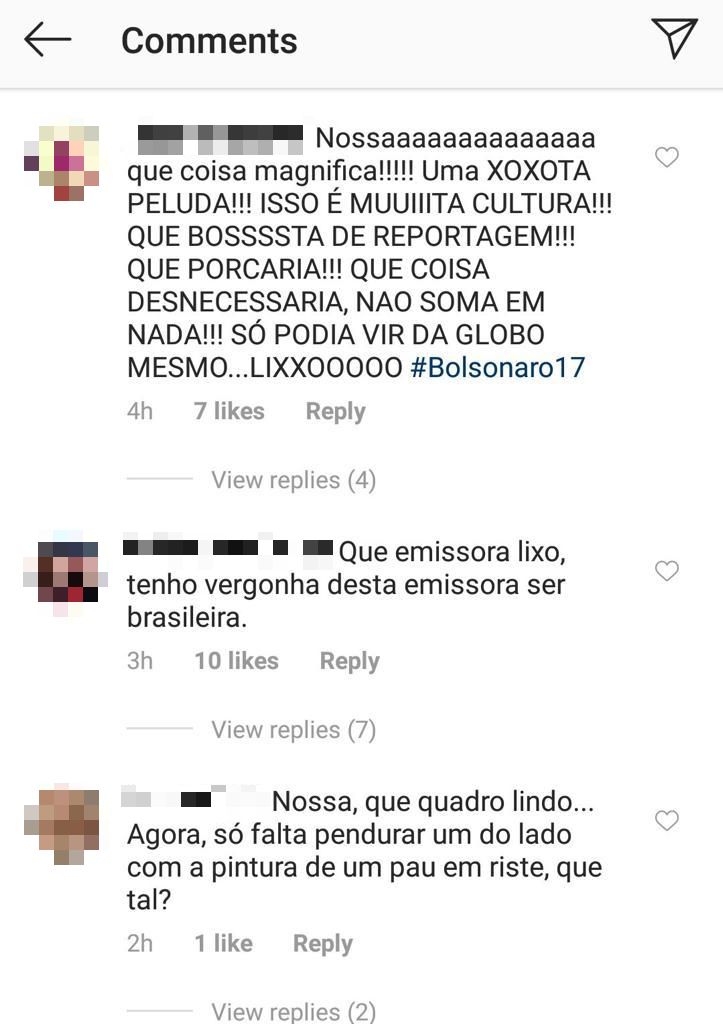Reply to the comment posted 4h ago

pos(335,411)
